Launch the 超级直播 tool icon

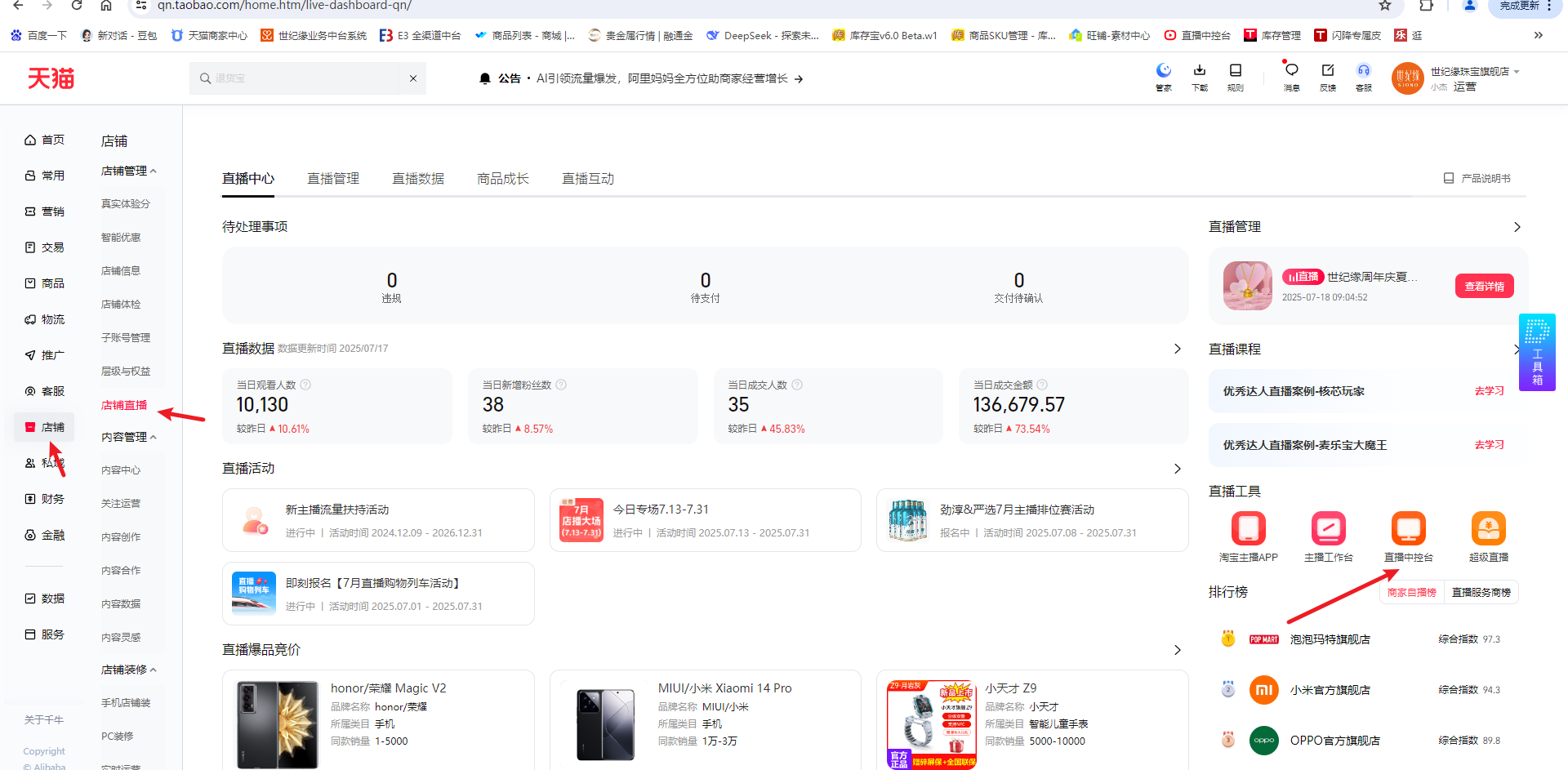tap(1488, 529)
